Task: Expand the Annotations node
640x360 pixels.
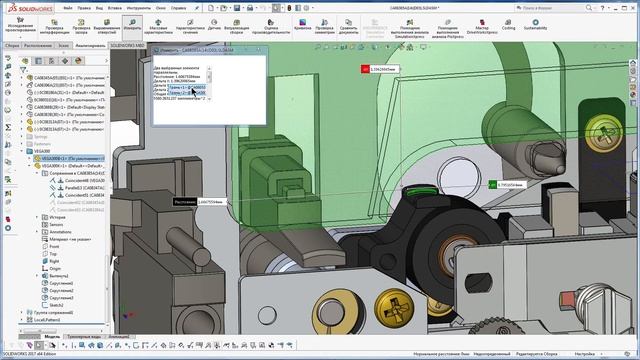Action: [x=36, y=232]
